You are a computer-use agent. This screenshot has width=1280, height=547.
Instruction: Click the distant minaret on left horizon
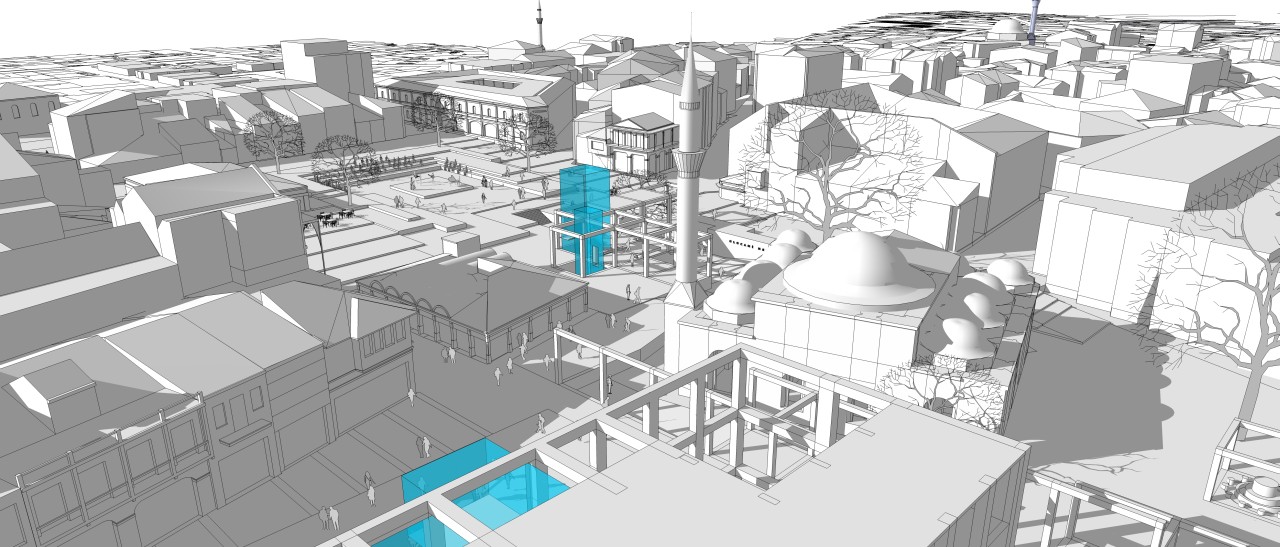539,24
